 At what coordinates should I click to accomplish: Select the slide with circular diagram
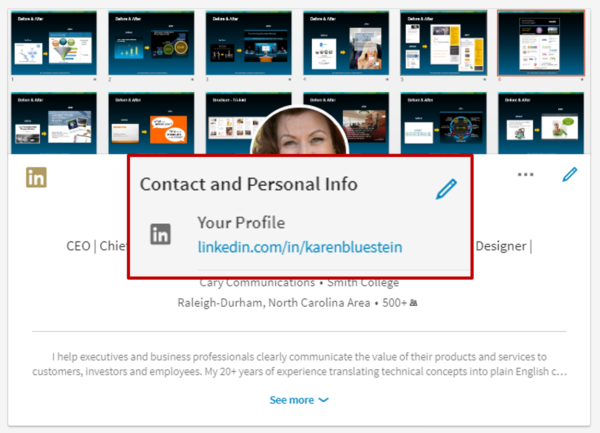click(x=443, y=123)
